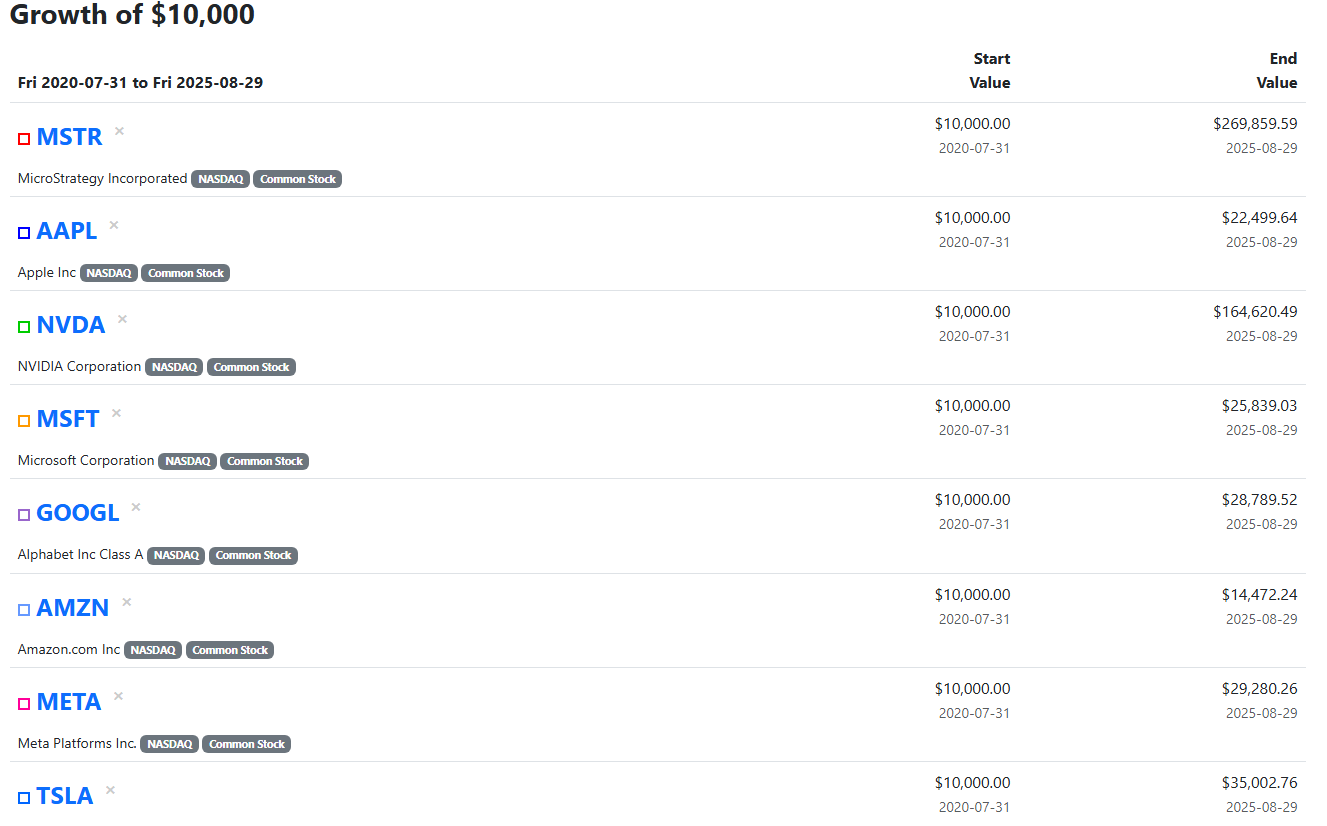Image resolution: width=1327 pixels, height=826 pixels.
Task: Select the orange MSFT color square
Action: click(24, 421)
